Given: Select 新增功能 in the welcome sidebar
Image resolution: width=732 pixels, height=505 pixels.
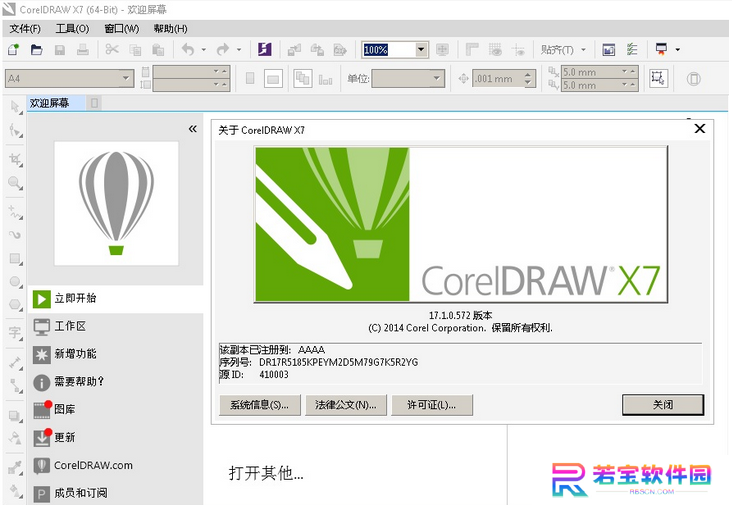Looking at the screenshot, I should tap(116, 354).
